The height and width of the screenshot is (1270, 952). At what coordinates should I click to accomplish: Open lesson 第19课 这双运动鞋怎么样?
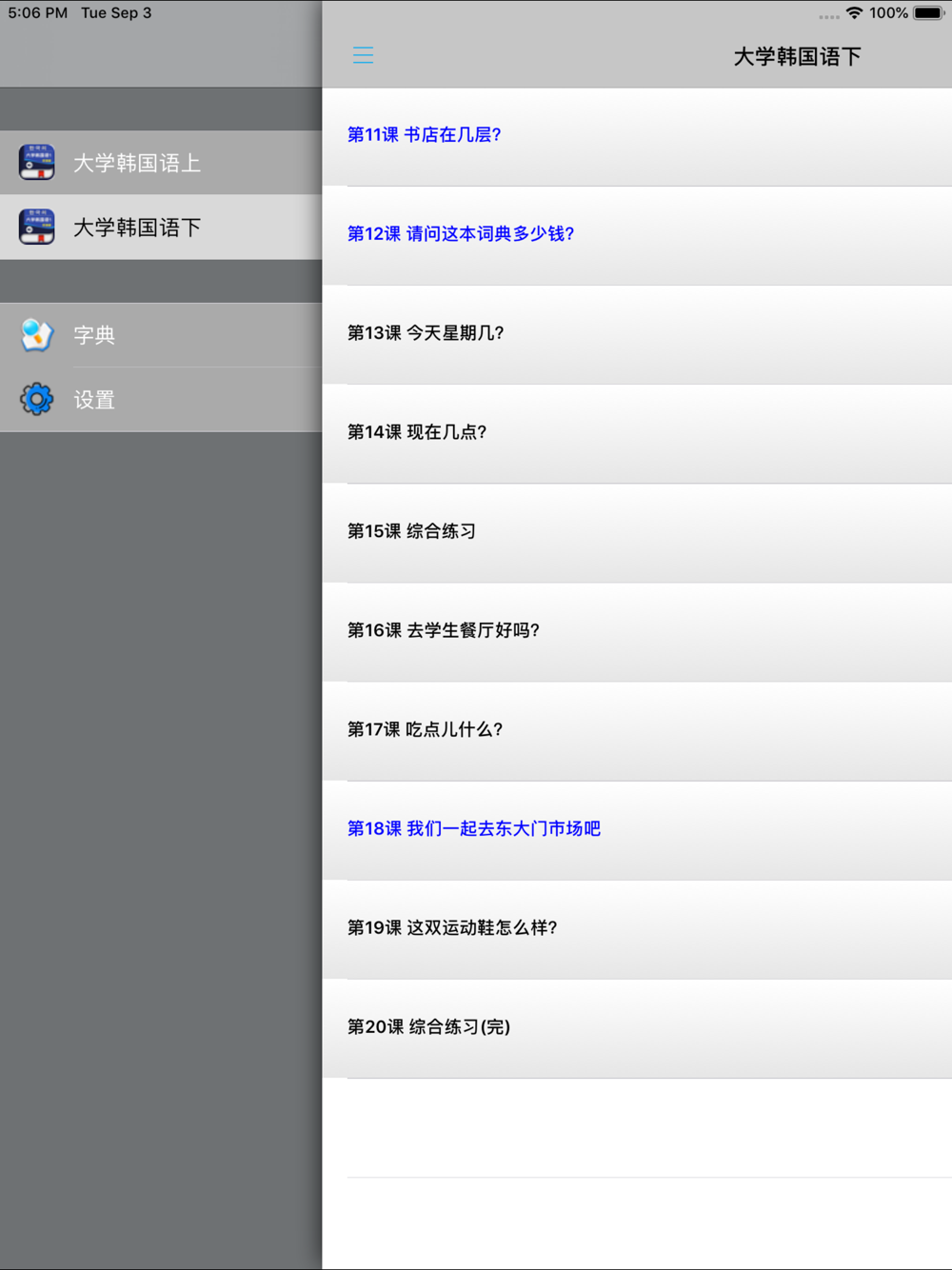tap(637, 928)
